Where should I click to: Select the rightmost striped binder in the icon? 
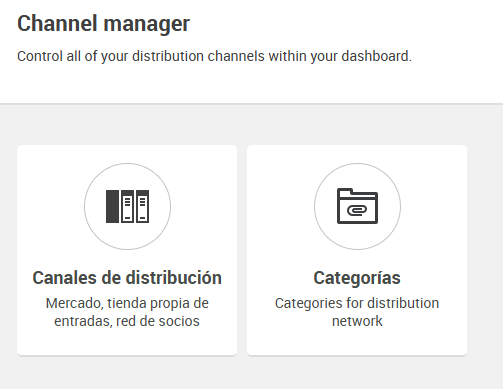143,206
